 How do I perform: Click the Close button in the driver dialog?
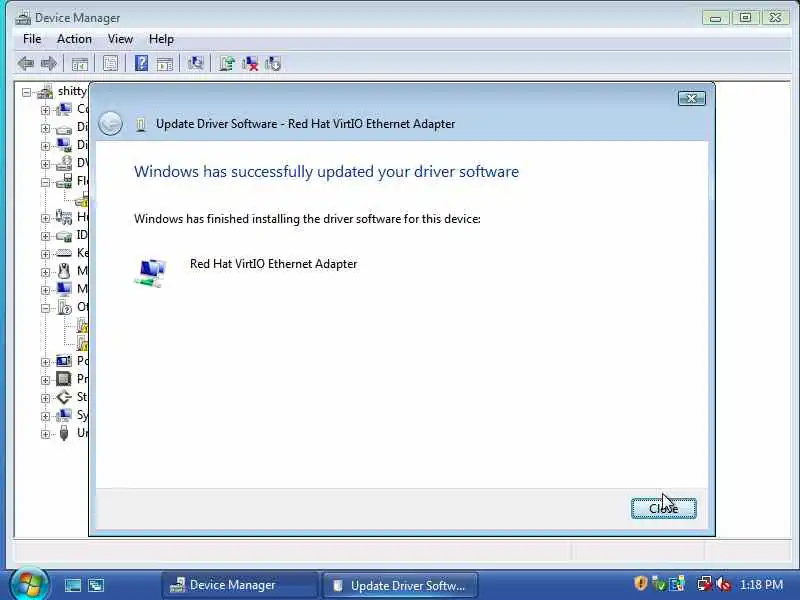pyautogui.click(x=663, y=508)
